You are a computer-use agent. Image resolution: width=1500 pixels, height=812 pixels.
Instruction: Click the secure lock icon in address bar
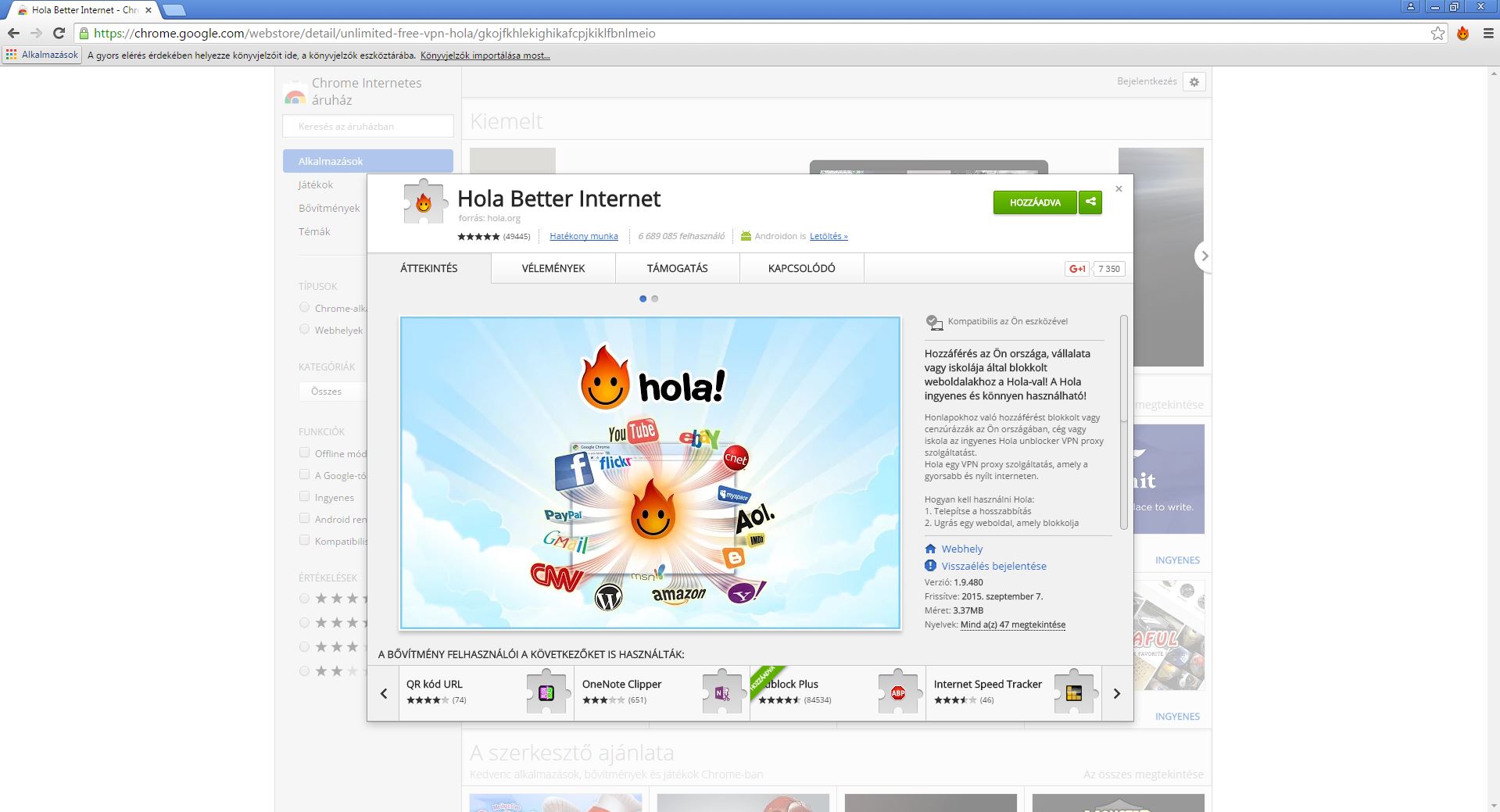pos(84,33)
